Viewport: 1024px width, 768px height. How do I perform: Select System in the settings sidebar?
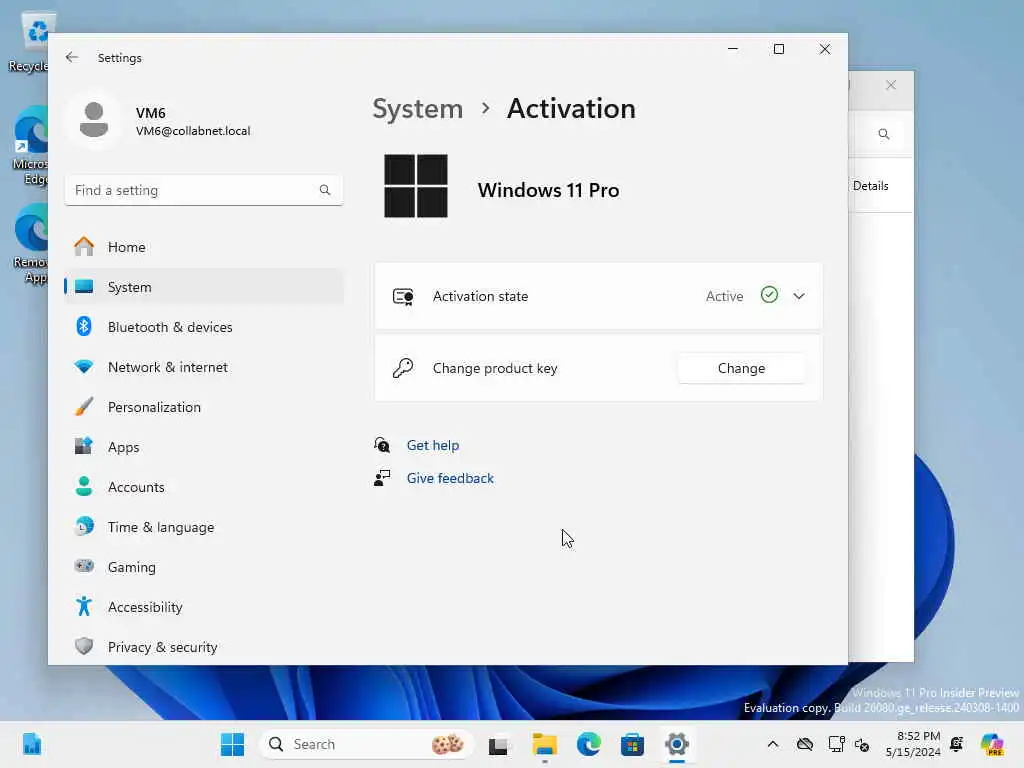204,287
